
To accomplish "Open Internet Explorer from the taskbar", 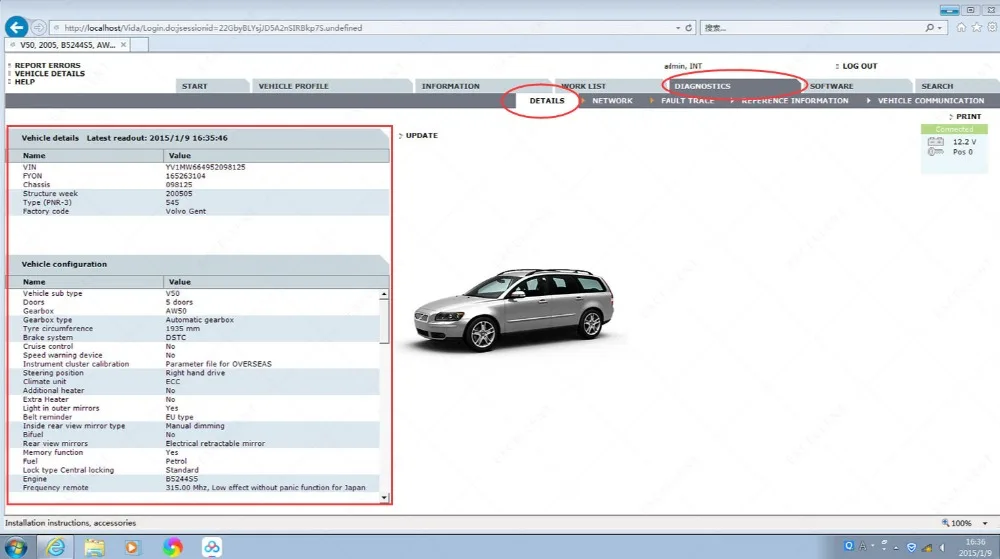I will [x=56, y=547].
